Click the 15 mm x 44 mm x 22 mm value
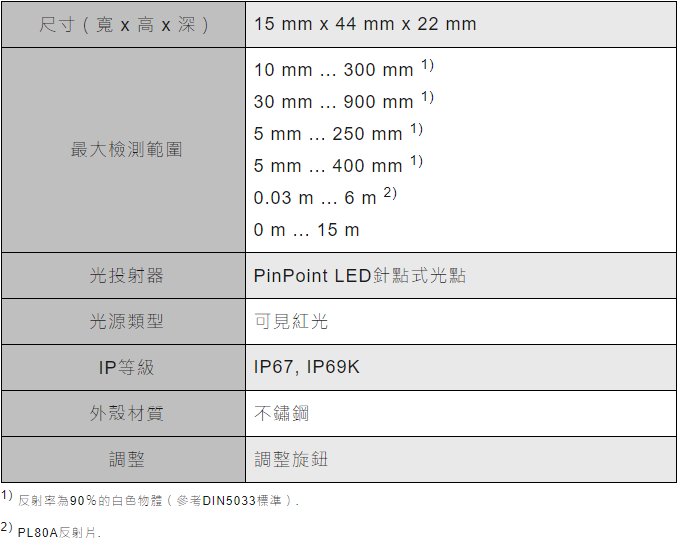 tap(365, 24)
